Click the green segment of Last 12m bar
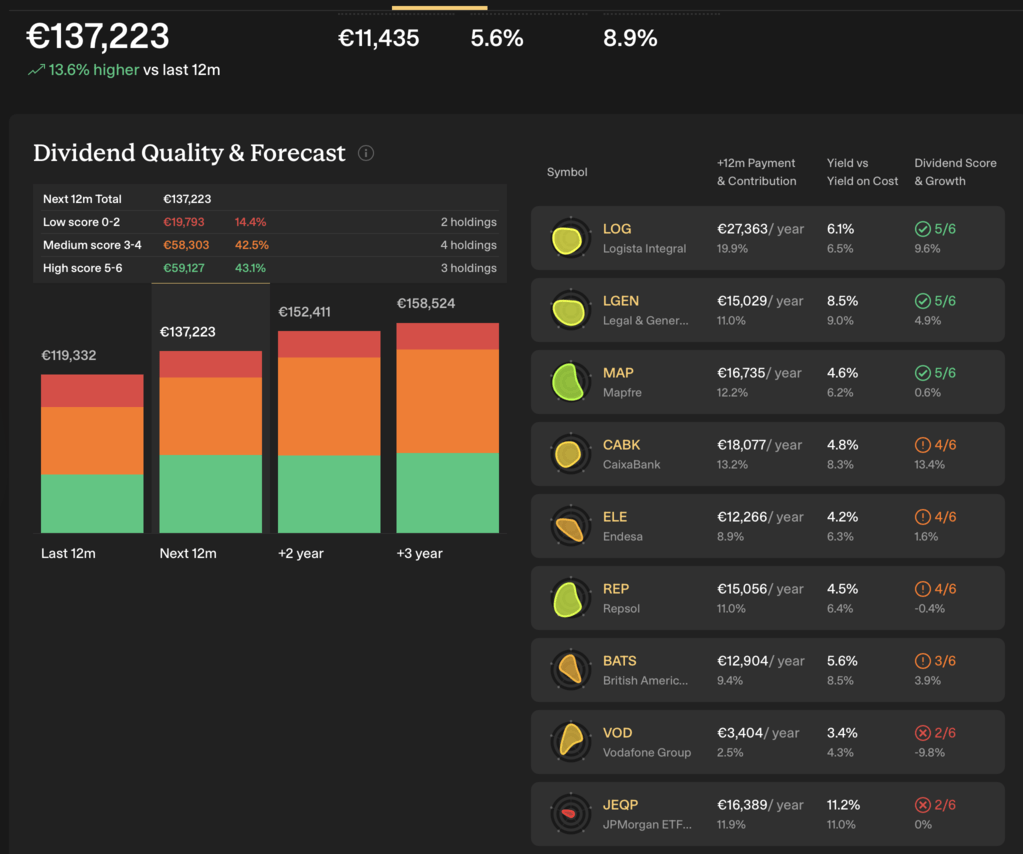The width and height of the screenshot is (1023, 854). click(x=92, y=503)
